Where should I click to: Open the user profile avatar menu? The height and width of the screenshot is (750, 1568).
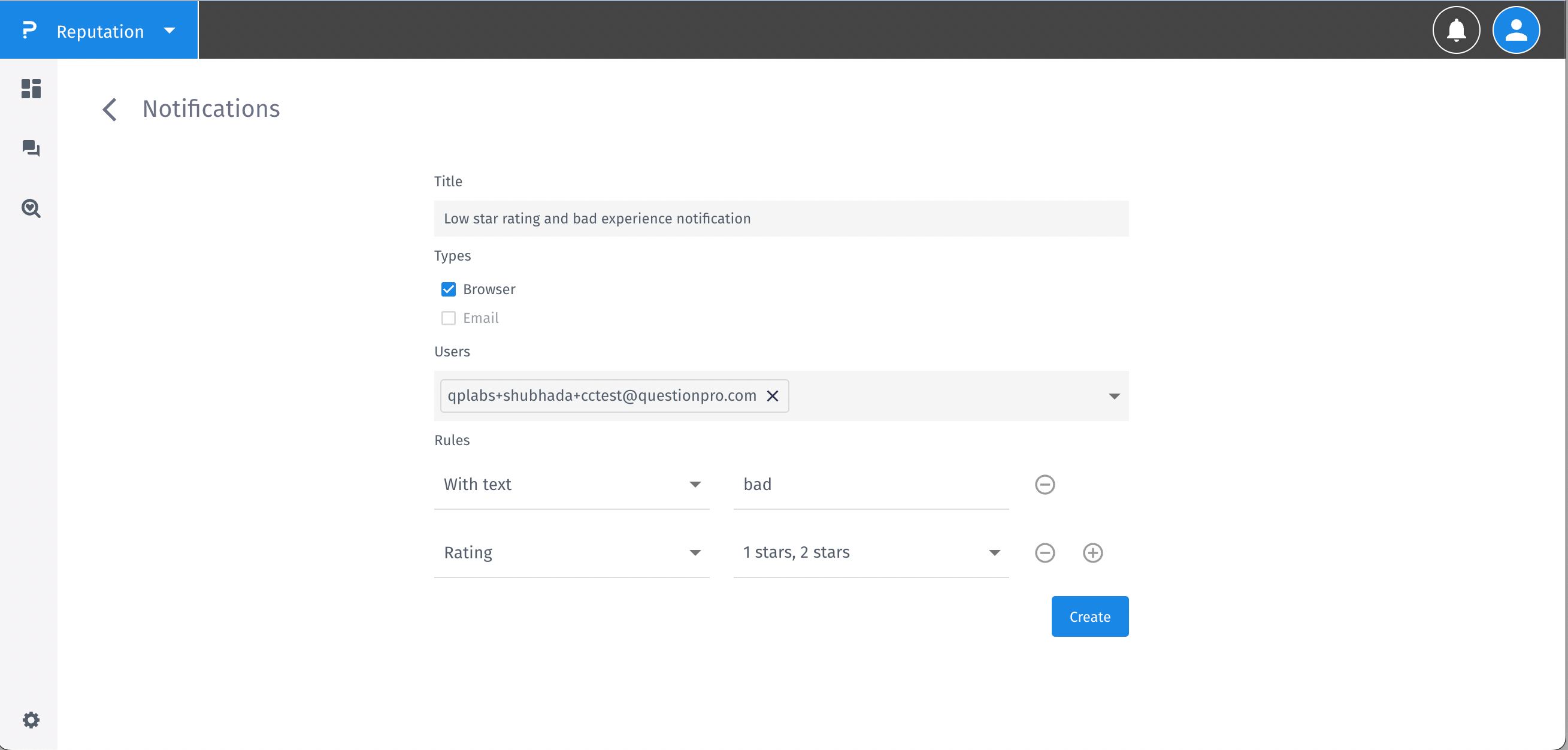coord(1516,30)
